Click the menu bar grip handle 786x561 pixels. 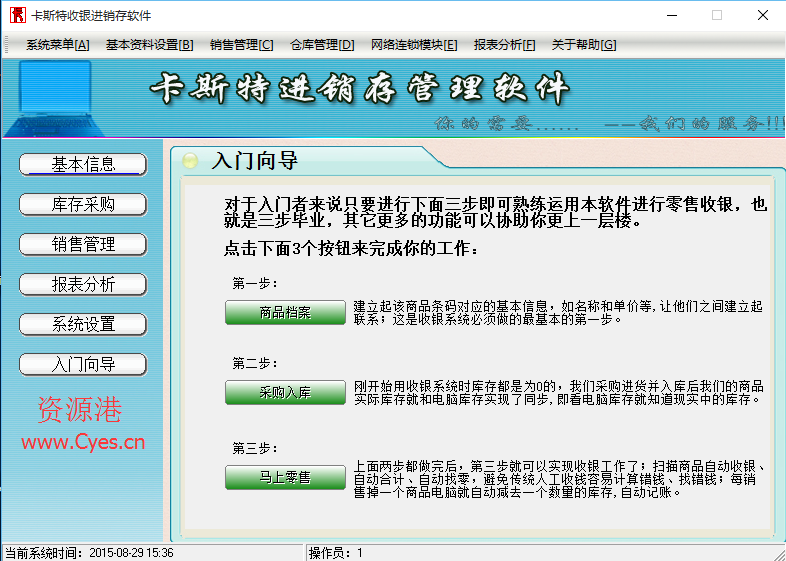pyautogui.click(x=7, y=45)
